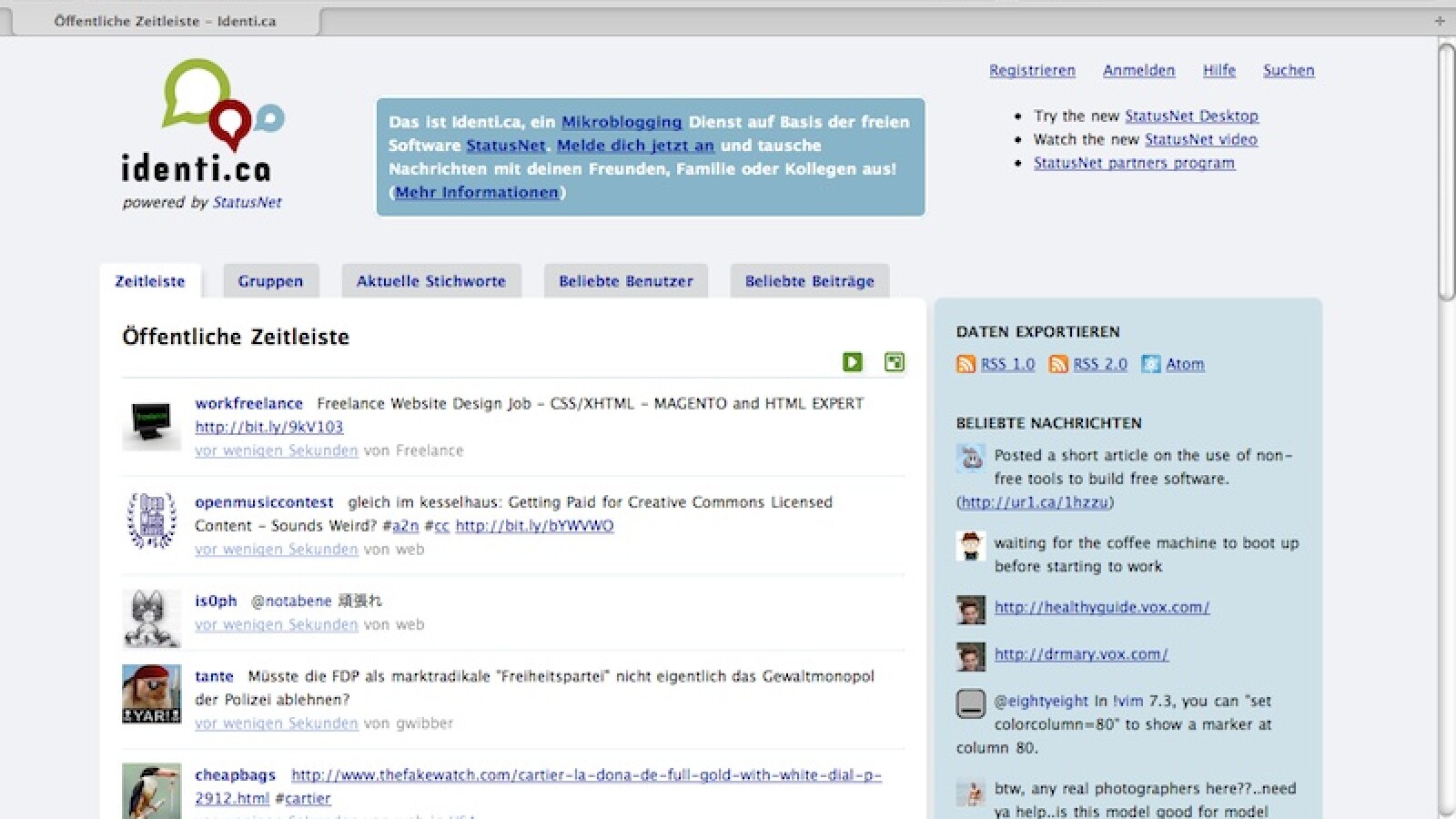Click the Anmelden link
This screenshot has width=1456, height=819.
click(x=1138, y=70)
